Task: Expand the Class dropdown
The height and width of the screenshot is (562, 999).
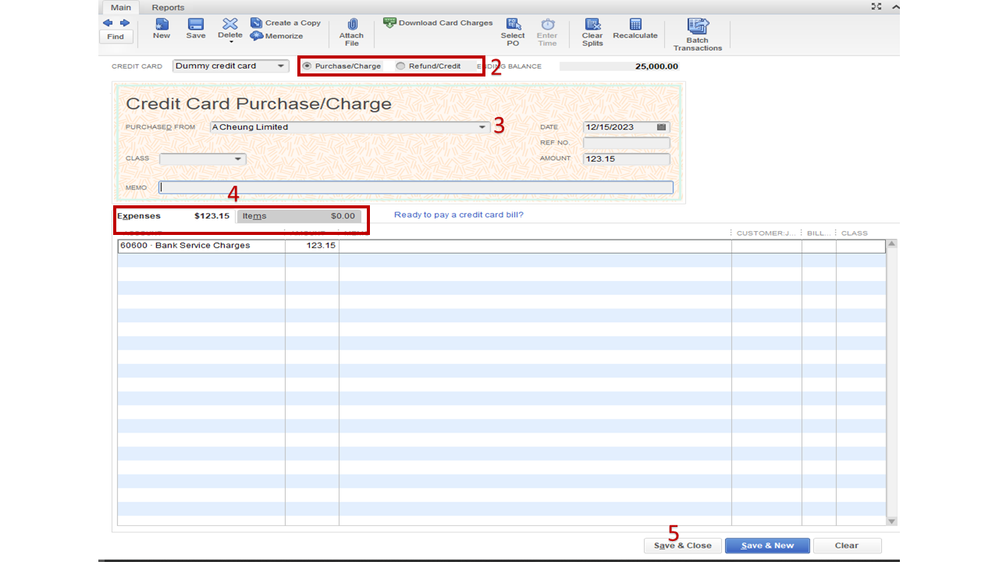Action: [x=237, y=159]
